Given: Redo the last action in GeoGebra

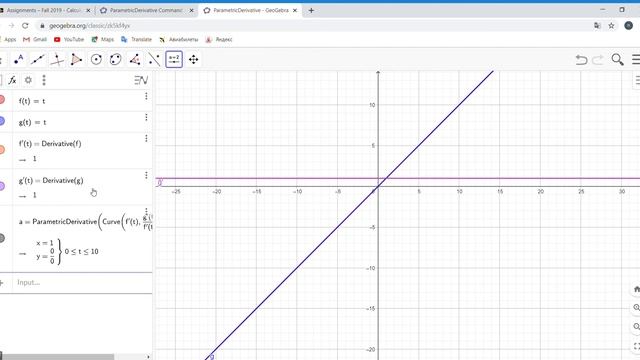Looking at the screenshot, I should [x=598, y=60].
